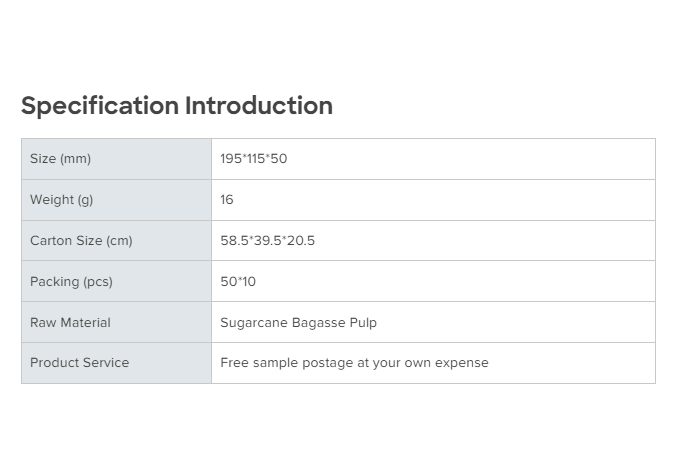
Task: Select the weight value 16
Action: pyautogui.click(x=227, y=200)
